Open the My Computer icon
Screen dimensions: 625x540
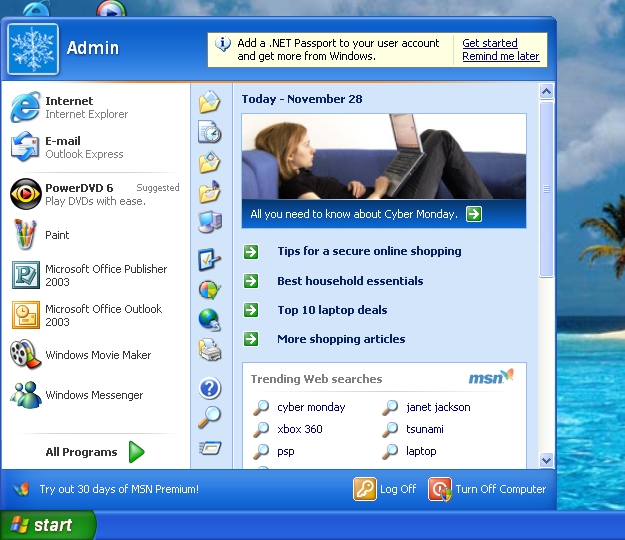(210, 222)
